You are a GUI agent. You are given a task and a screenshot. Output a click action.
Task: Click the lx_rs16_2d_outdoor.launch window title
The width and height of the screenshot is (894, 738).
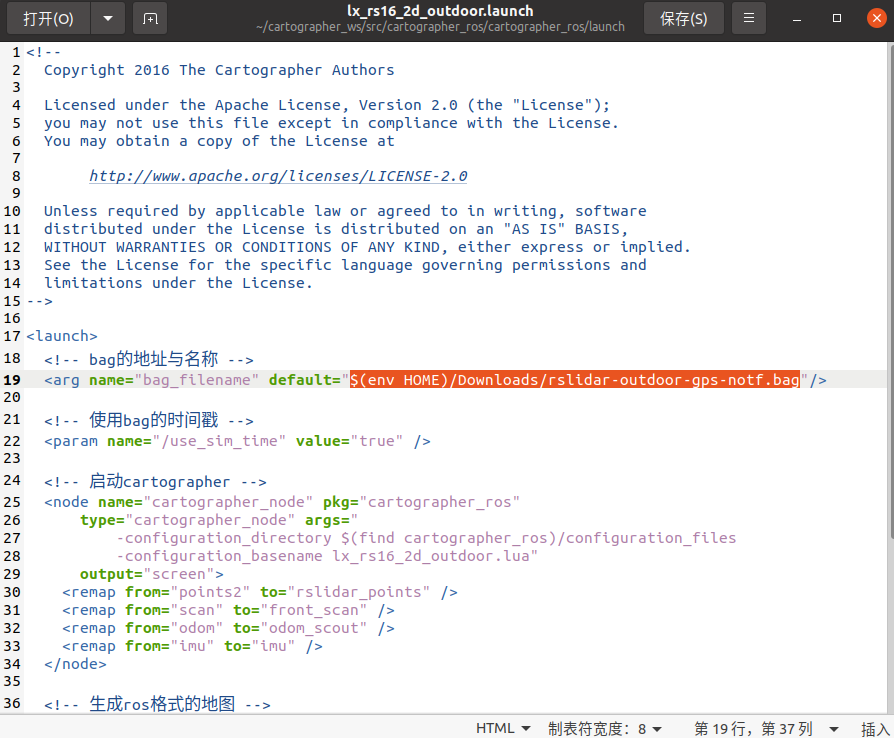(440, 11)
